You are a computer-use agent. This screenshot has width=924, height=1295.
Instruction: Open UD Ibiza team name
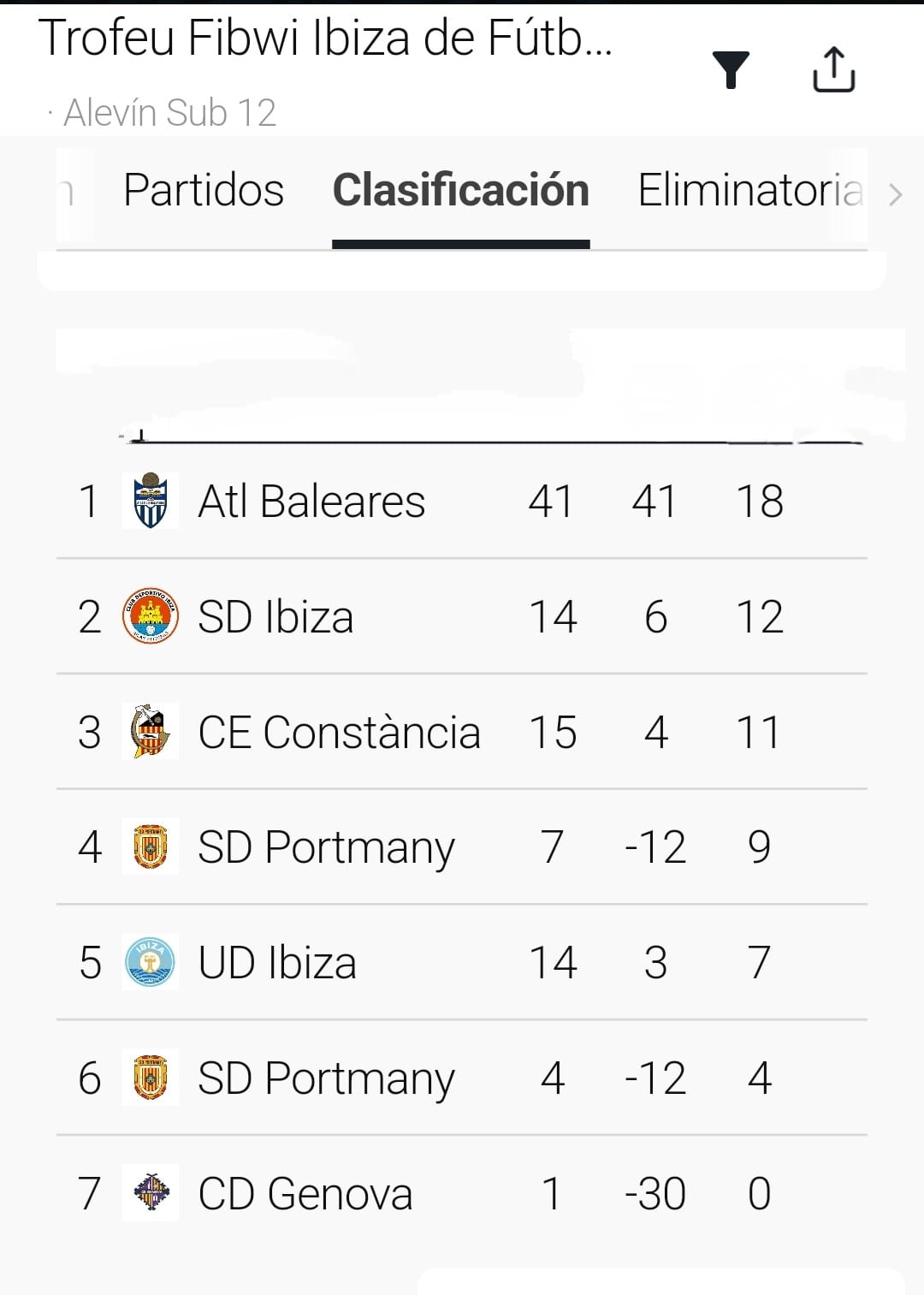(277, 963)
